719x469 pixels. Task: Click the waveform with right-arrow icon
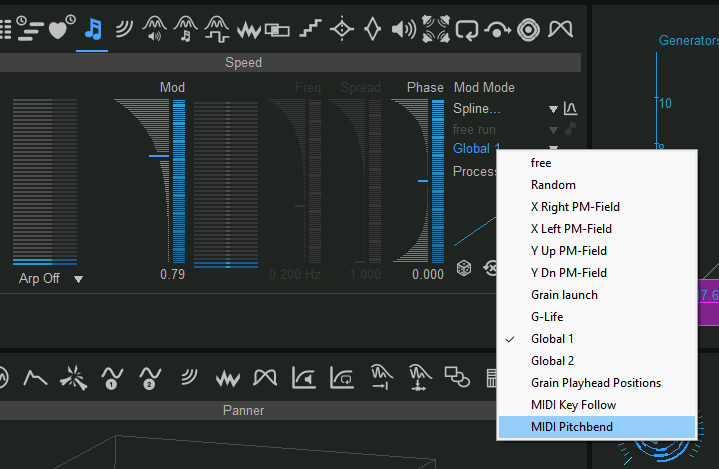pos(381,377)
